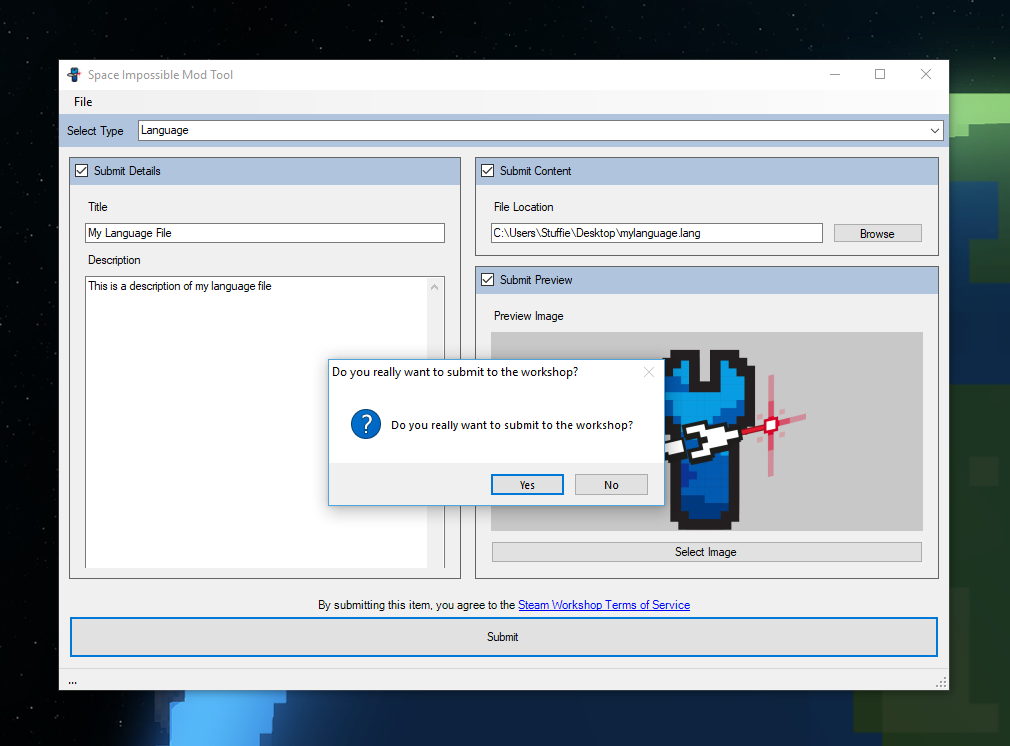1010x746 pixels.
Task: Click the 'Select Type' label
Action: [95, 131]
